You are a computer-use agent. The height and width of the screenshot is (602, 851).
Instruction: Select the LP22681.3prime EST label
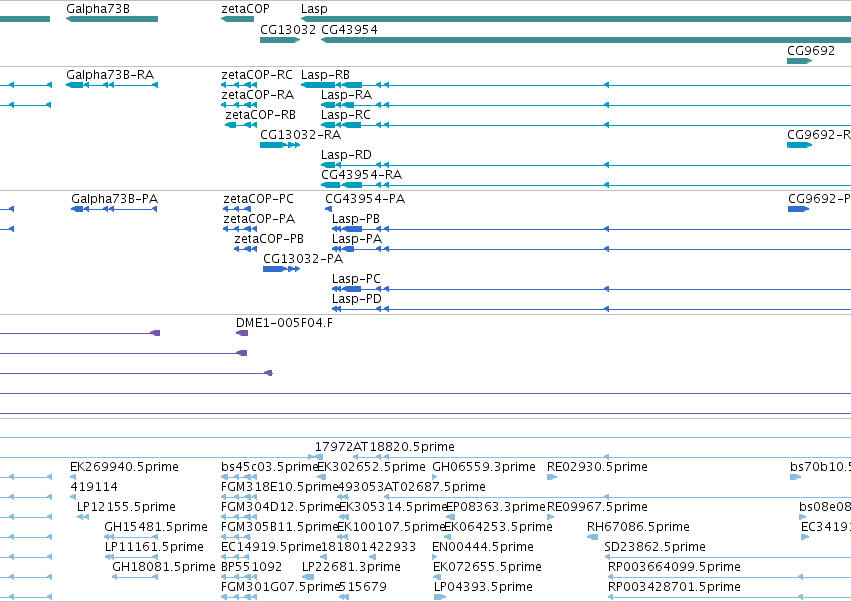tap(351, 567)
